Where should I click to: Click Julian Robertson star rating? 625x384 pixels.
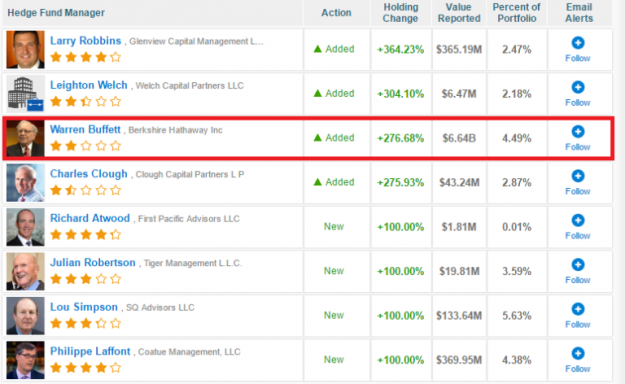click(86, 279)
